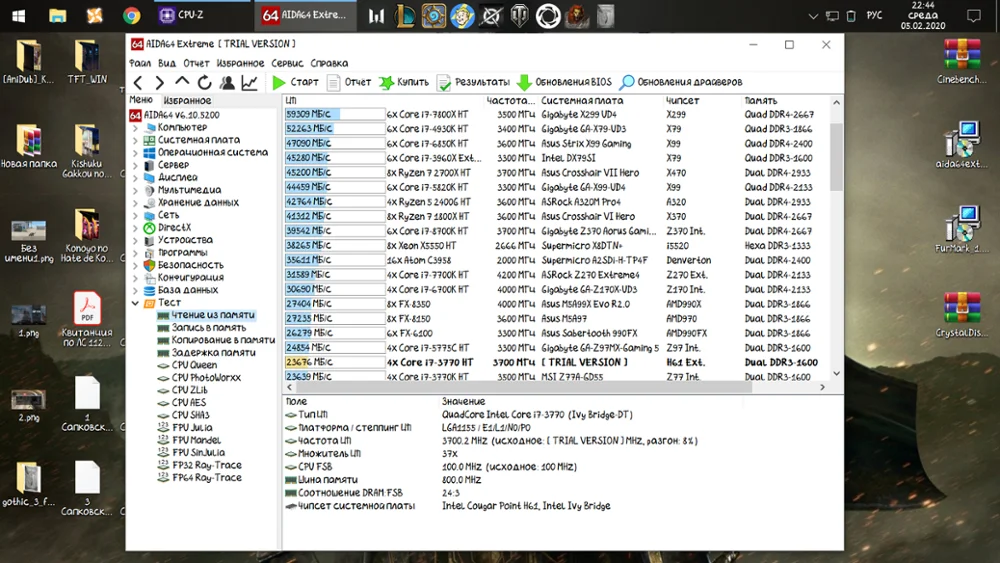This screenshot has width=1000, height=563.
Task: Sort by the Частота column header
Action: (511, 101)
